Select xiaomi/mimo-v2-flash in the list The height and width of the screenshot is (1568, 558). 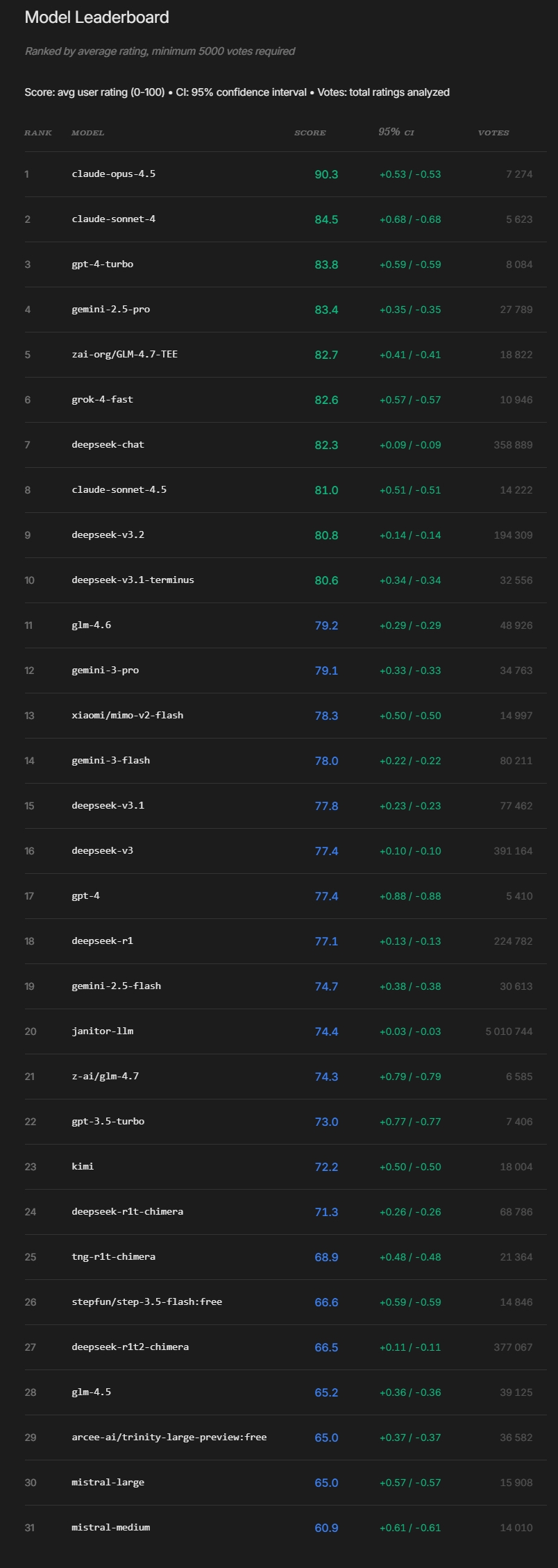click(x=128, y=716)
